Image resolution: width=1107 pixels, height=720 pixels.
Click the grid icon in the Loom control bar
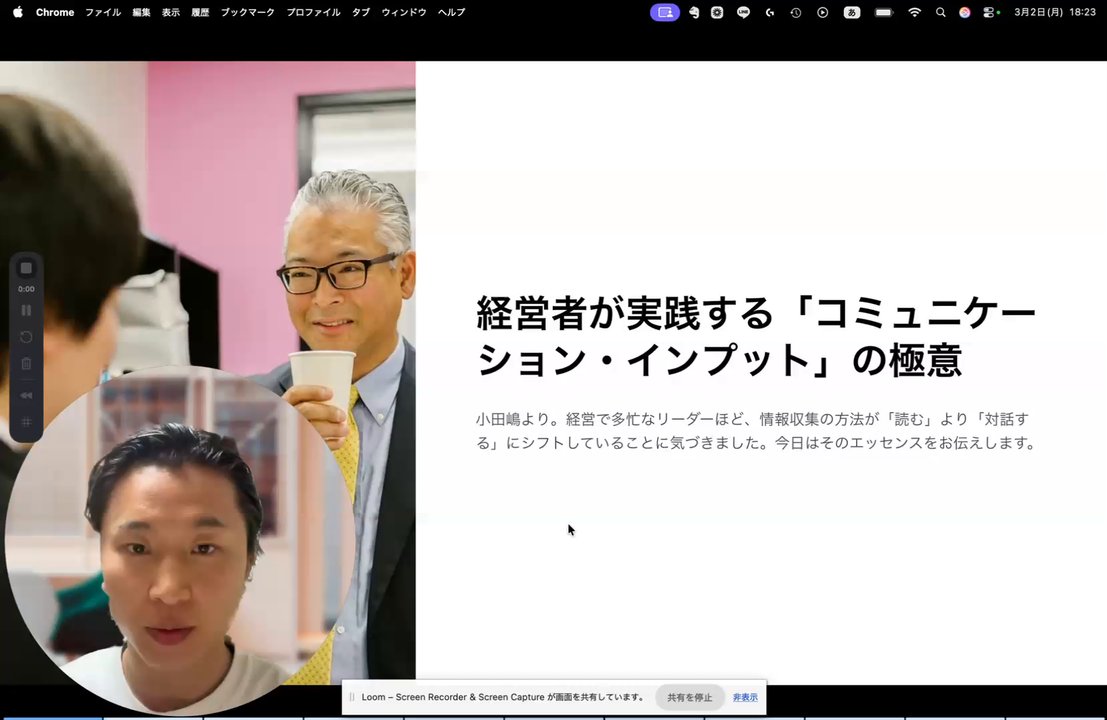pyautogui.click(x=26, y=422)
